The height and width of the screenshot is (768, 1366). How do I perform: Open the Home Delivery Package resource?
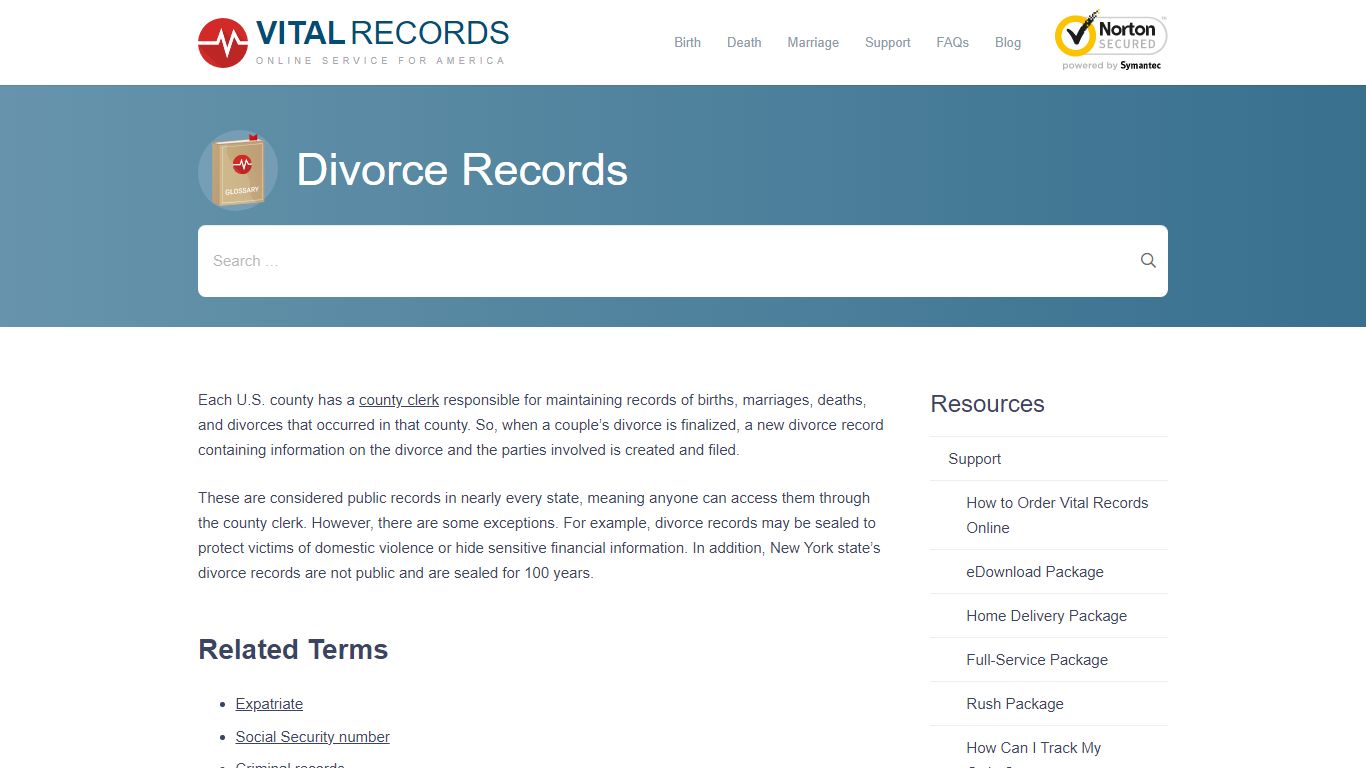click(x=1046, y=616)
